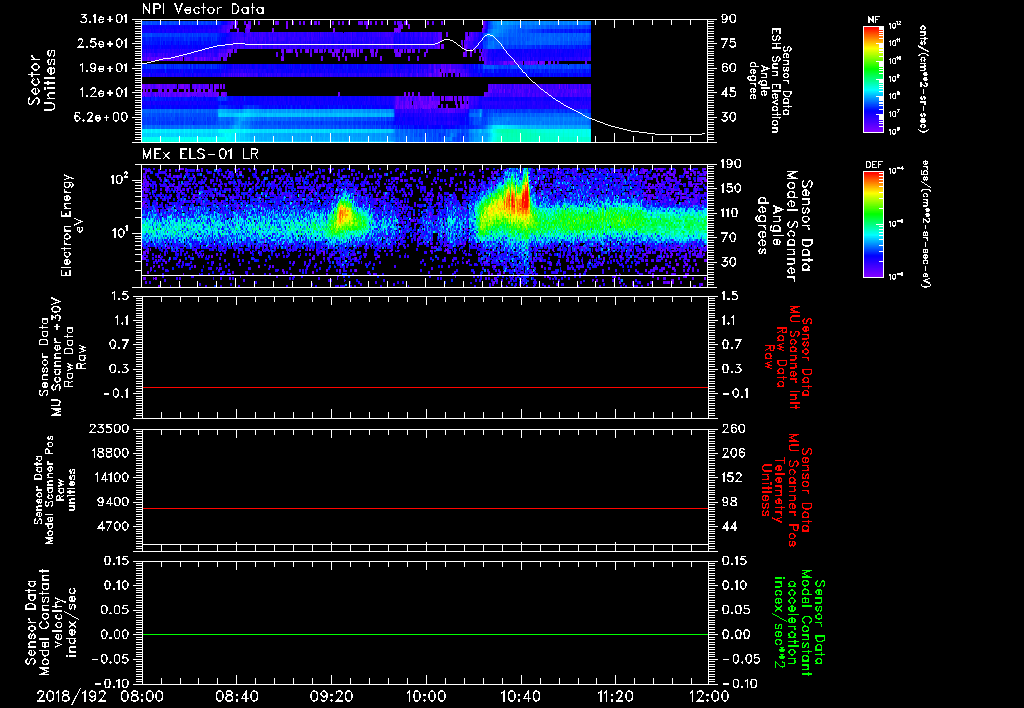Click the 260 telemetry tick label
The height and width of the screenshot is (708, 1024).
[x=731, y=429]
